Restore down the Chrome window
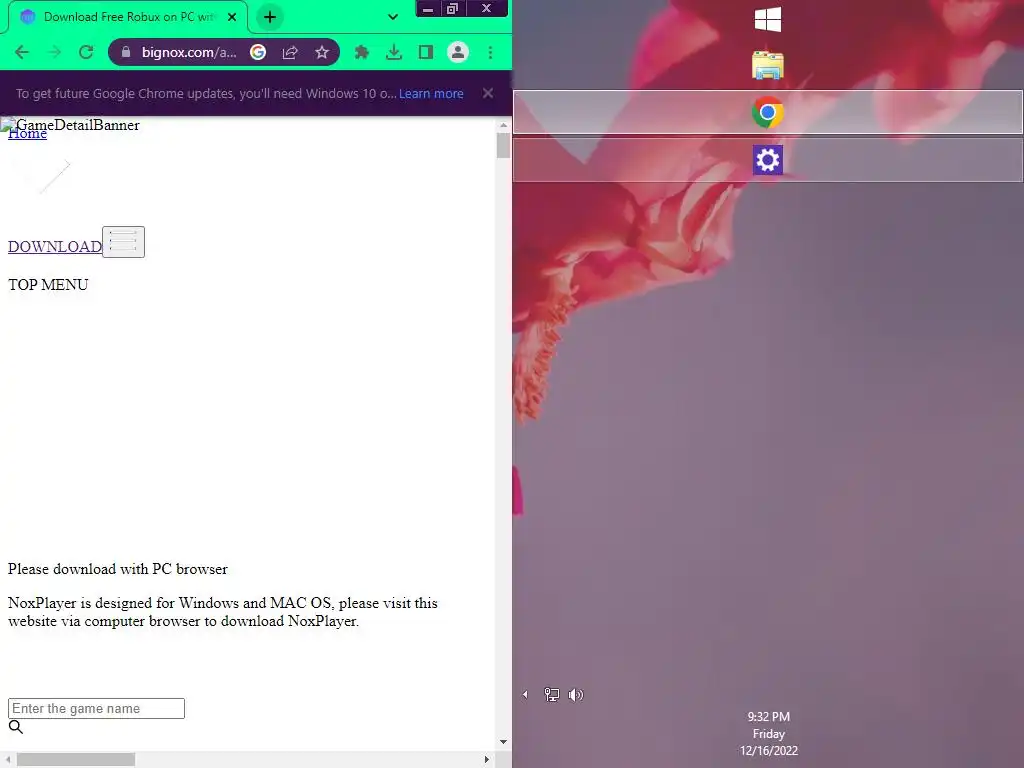1024x768 pixels. (453, 8)
